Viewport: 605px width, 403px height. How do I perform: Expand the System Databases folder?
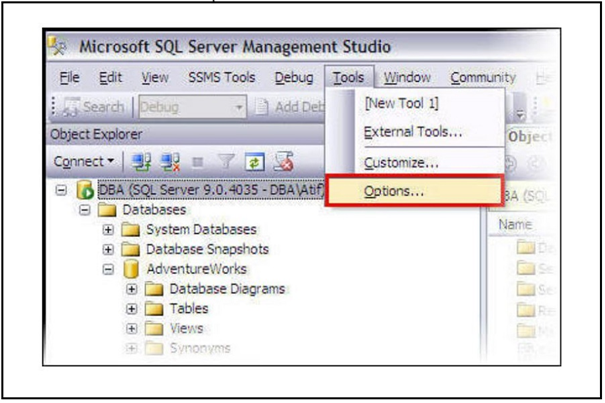pyautogui.click(x=108, y=230)
